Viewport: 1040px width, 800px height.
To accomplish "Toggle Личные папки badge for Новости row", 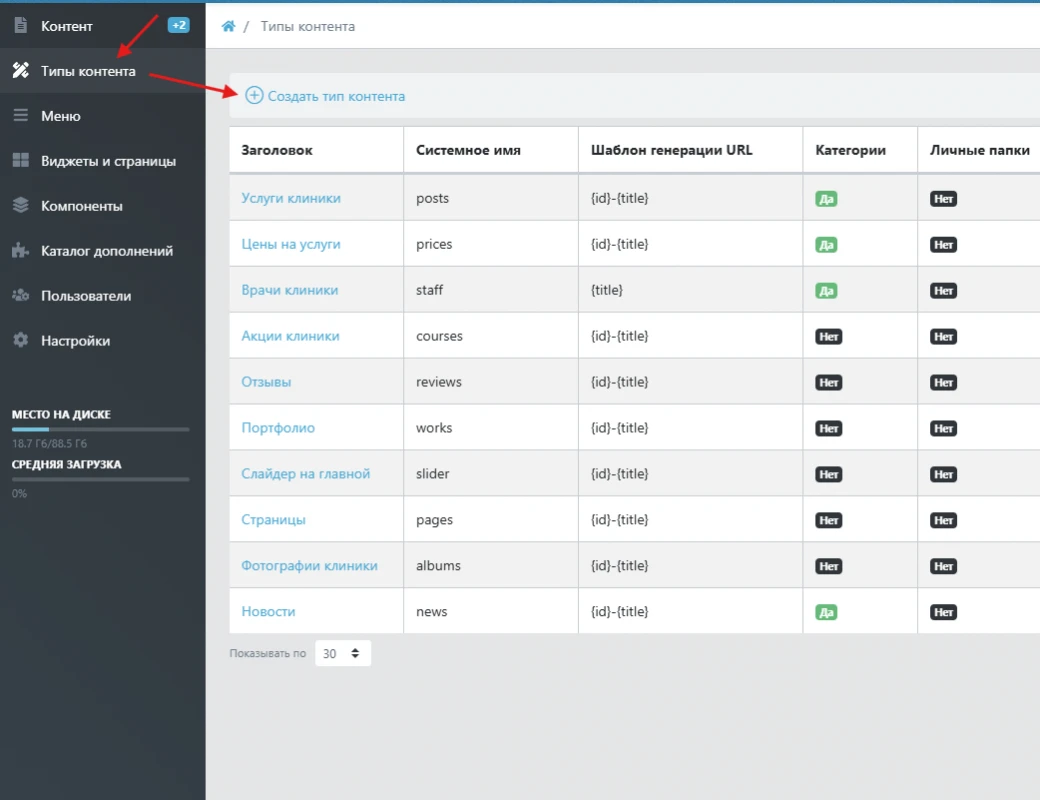I will coord(943,612).
